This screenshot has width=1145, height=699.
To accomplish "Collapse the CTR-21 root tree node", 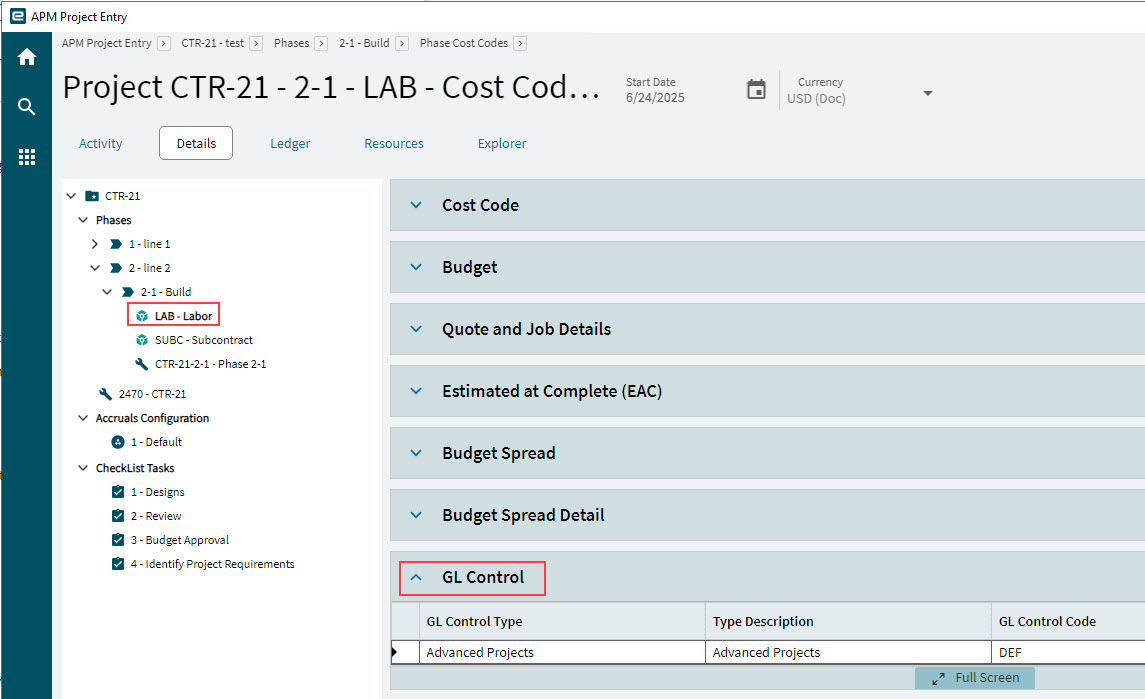I will pyautogui.click(x=71, y=196).
